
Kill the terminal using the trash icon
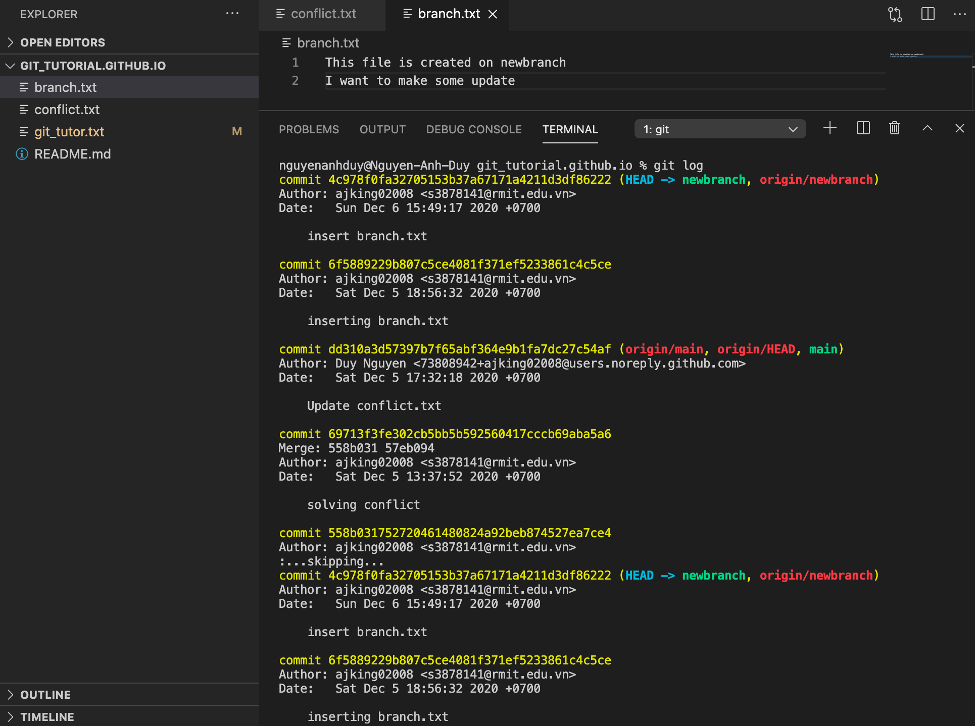(894, 128)
